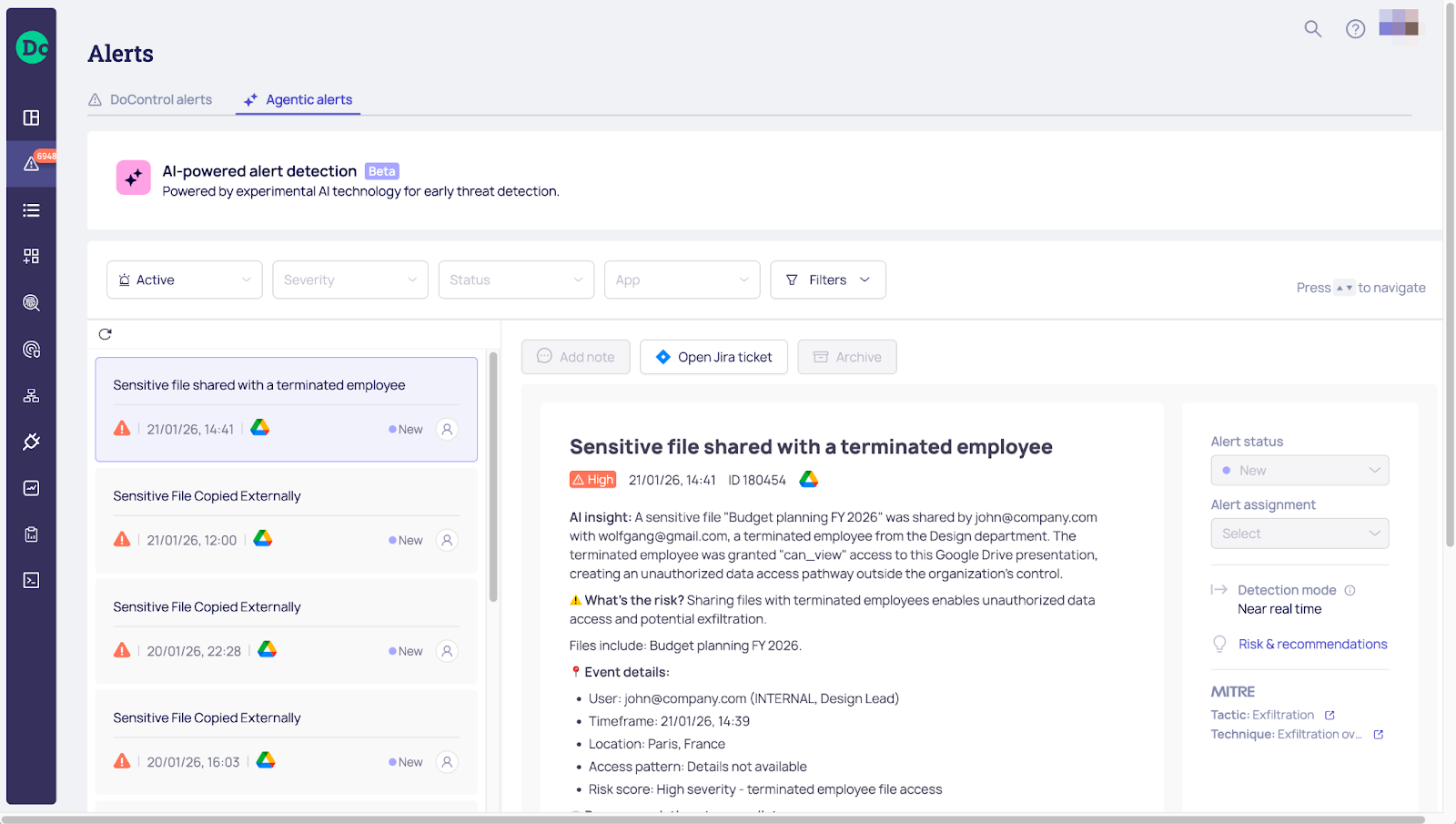Open the Severity dropdown

[x=350, y=280]
